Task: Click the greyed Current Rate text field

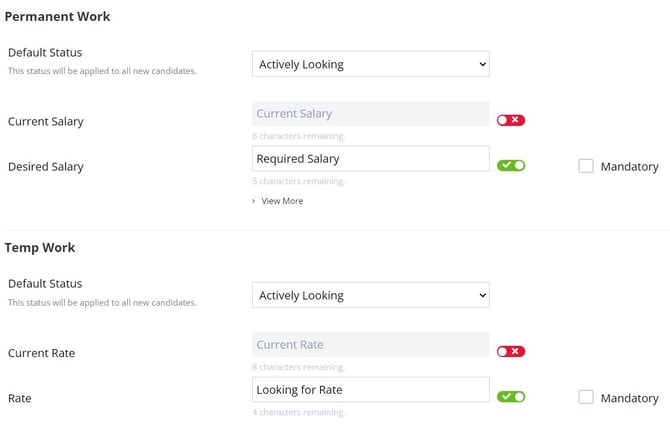Action: [370, 345]
